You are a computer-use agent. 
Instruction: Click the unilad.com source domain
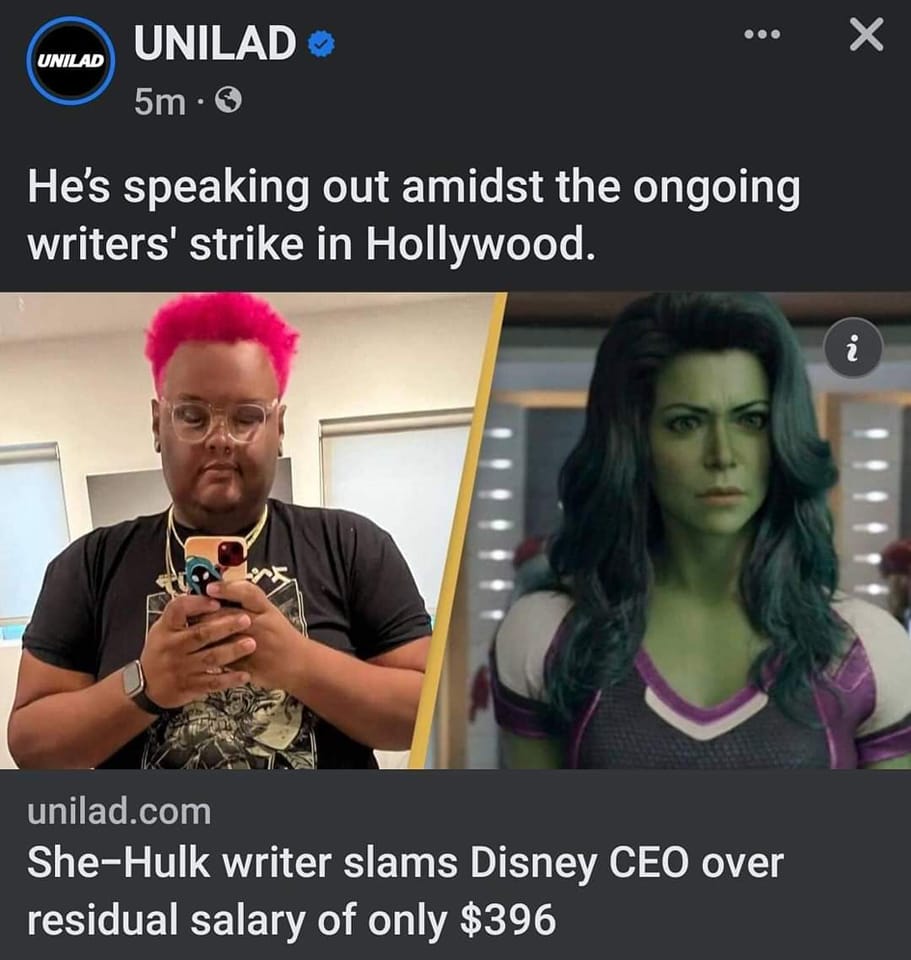tap(119, 811)
